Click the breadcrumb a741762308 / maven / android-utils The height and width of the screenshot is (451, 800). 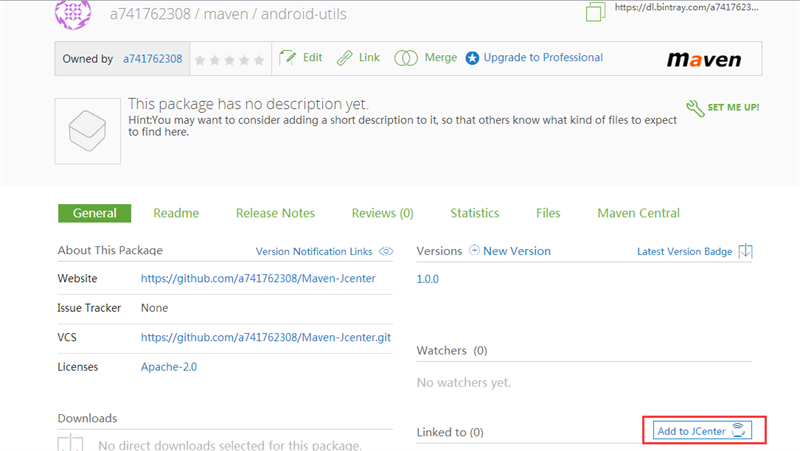click(228, 14)
